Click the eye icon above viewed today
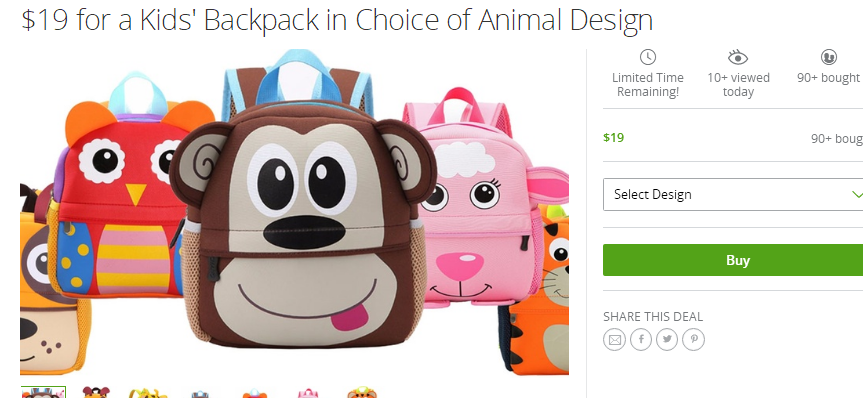 point(738,57)
